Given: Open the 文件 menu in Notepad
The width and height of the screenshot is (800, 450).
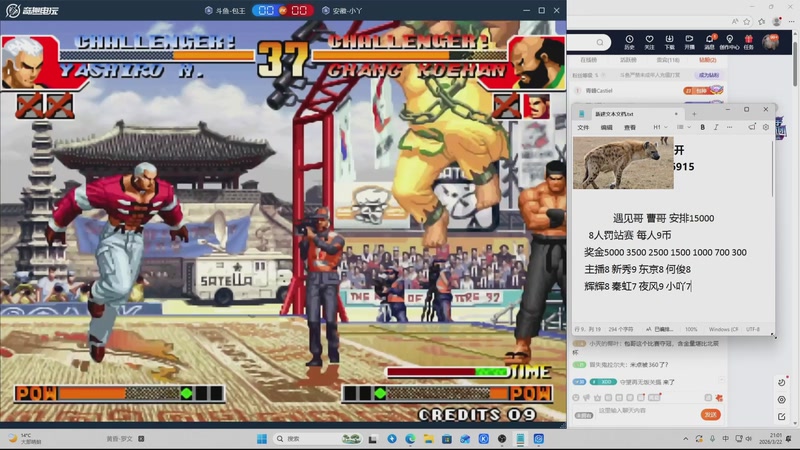Looking at the screenshot, I should click(583, 128).
